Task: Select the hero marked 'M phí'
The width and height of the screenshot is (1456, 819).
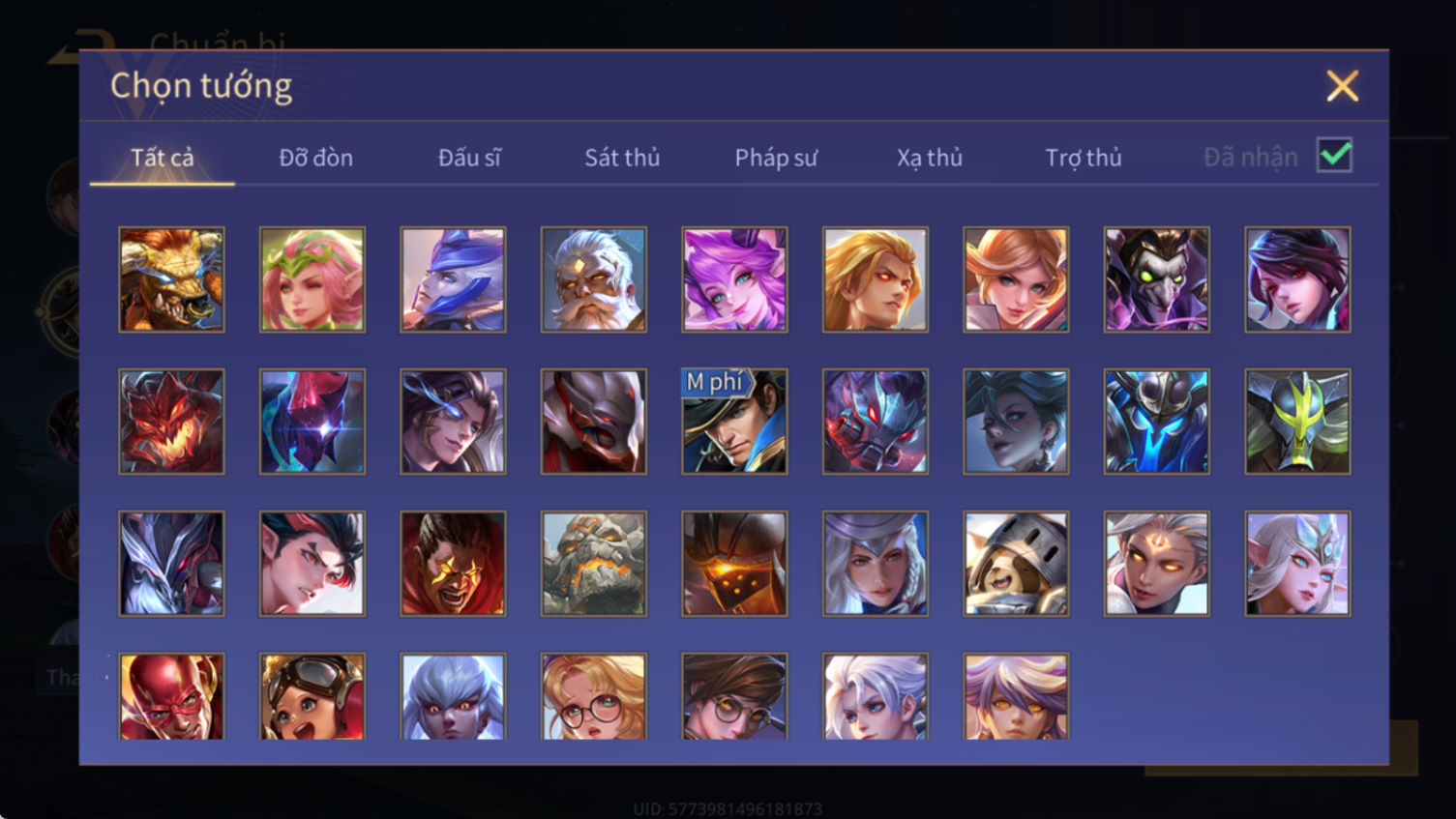Action: [x=734, y=422]
